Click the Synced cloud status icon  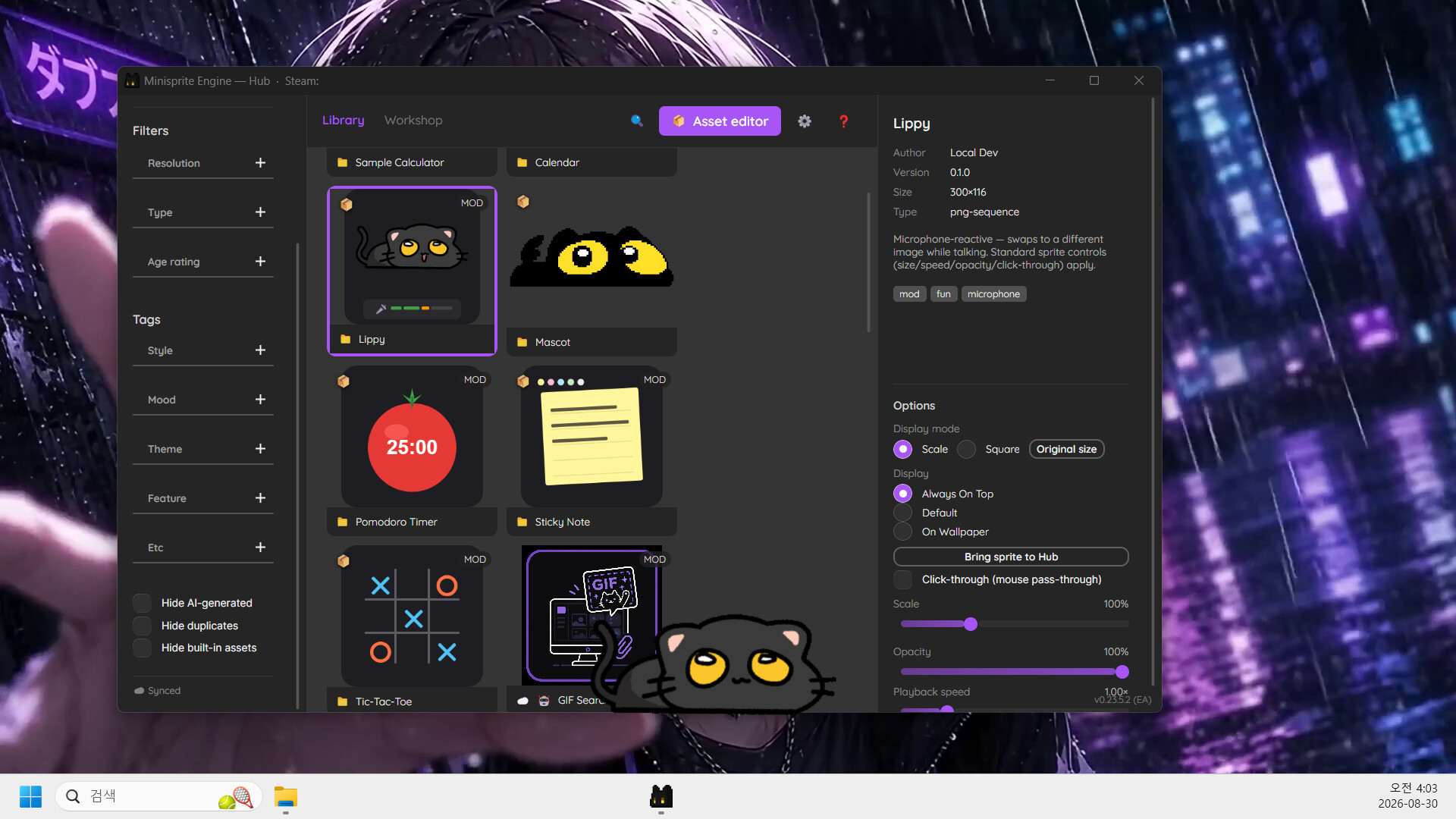[x=140, y=691]
